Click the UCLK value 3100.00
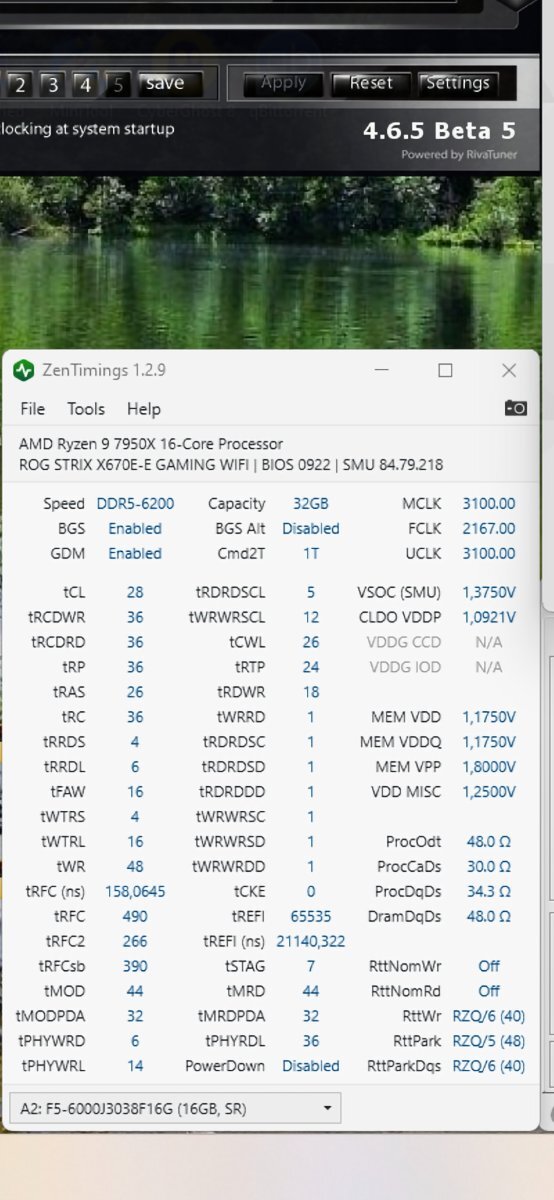Image resolution: width=554 pixels, height=1200 pixels. tap(489, 553)
